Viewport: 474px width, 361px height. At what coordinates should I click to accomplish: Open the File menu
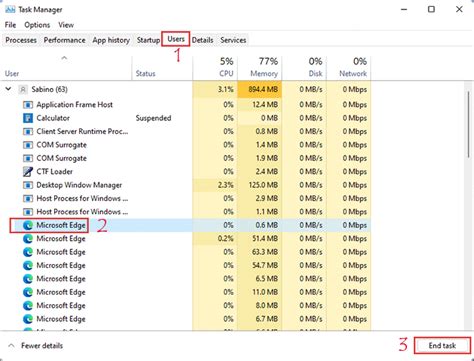pos(10,25)
